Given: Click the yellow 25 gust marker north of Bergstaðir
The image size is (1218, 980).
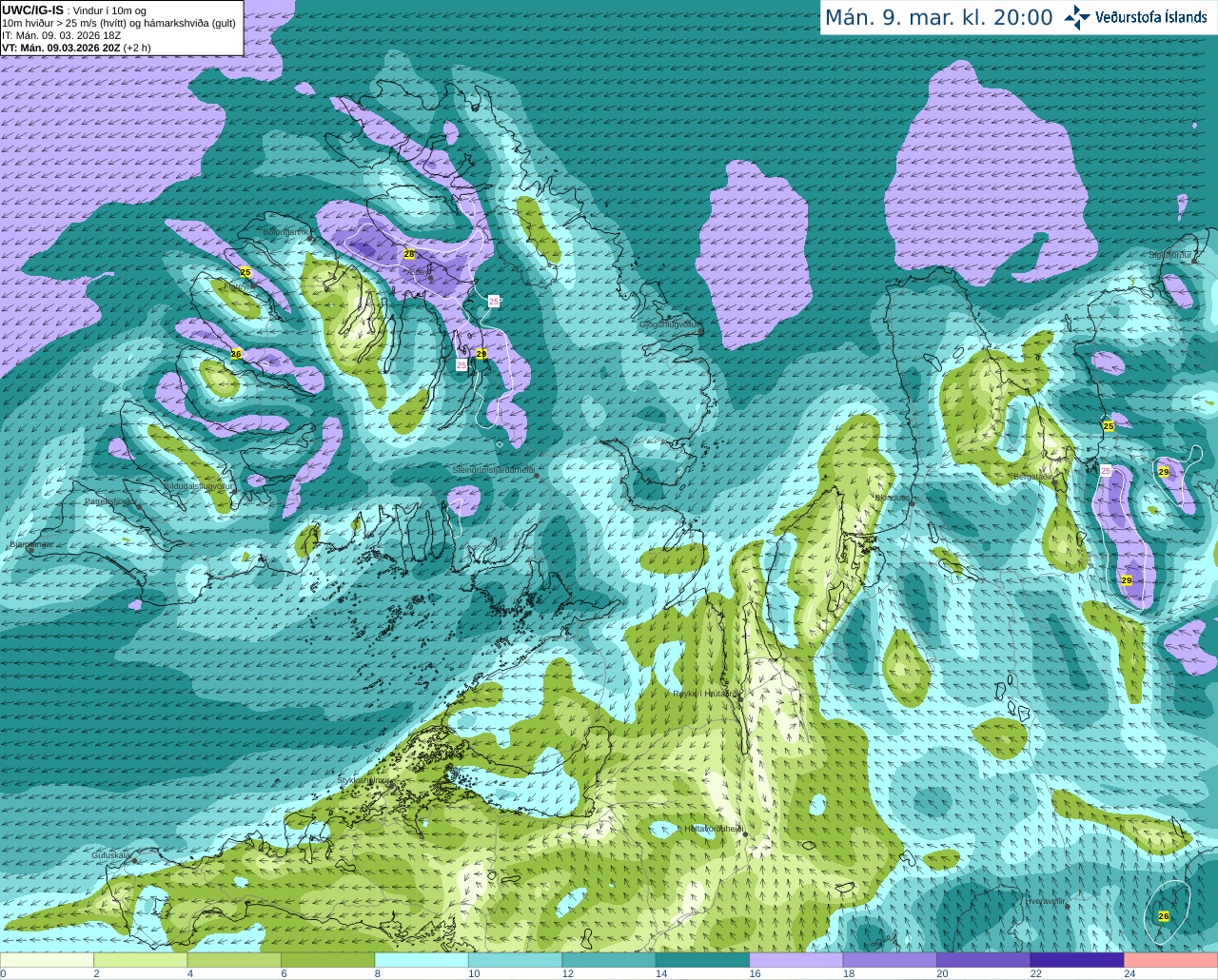Looking at the screenshot, I should tap(1109, 426).
